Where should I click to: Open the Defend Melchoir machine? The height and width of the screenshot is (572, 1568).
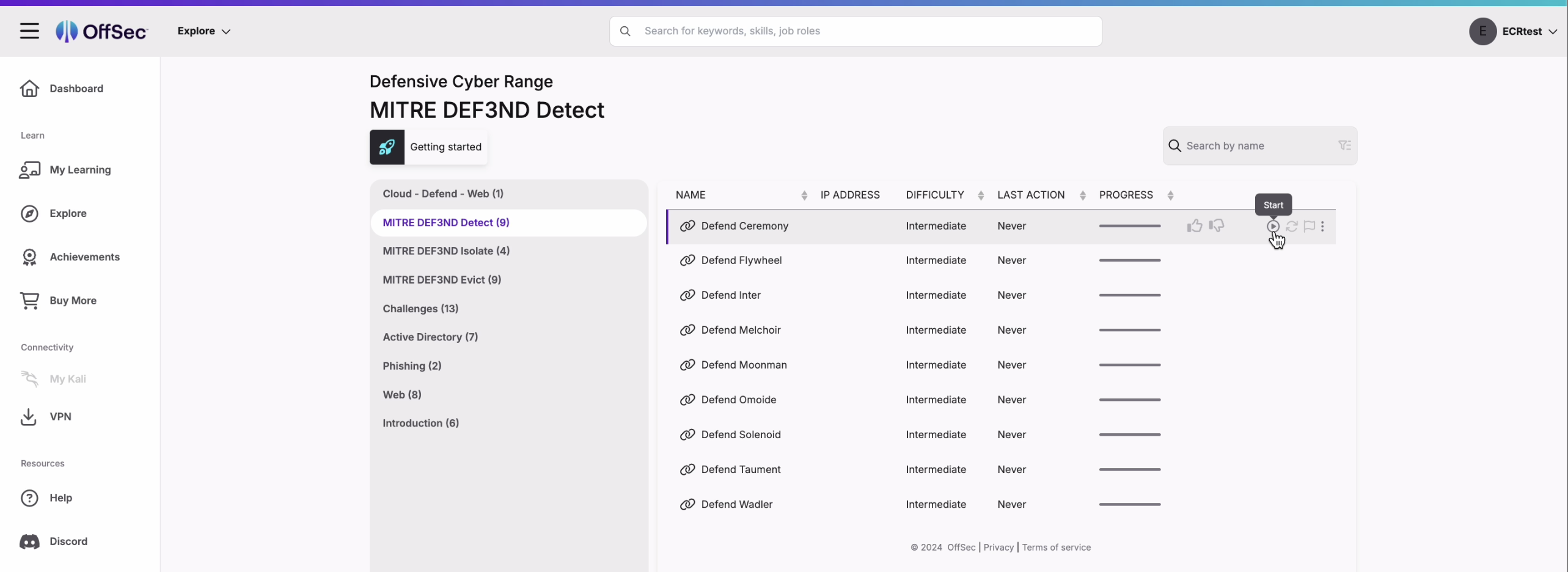[741, 330]
